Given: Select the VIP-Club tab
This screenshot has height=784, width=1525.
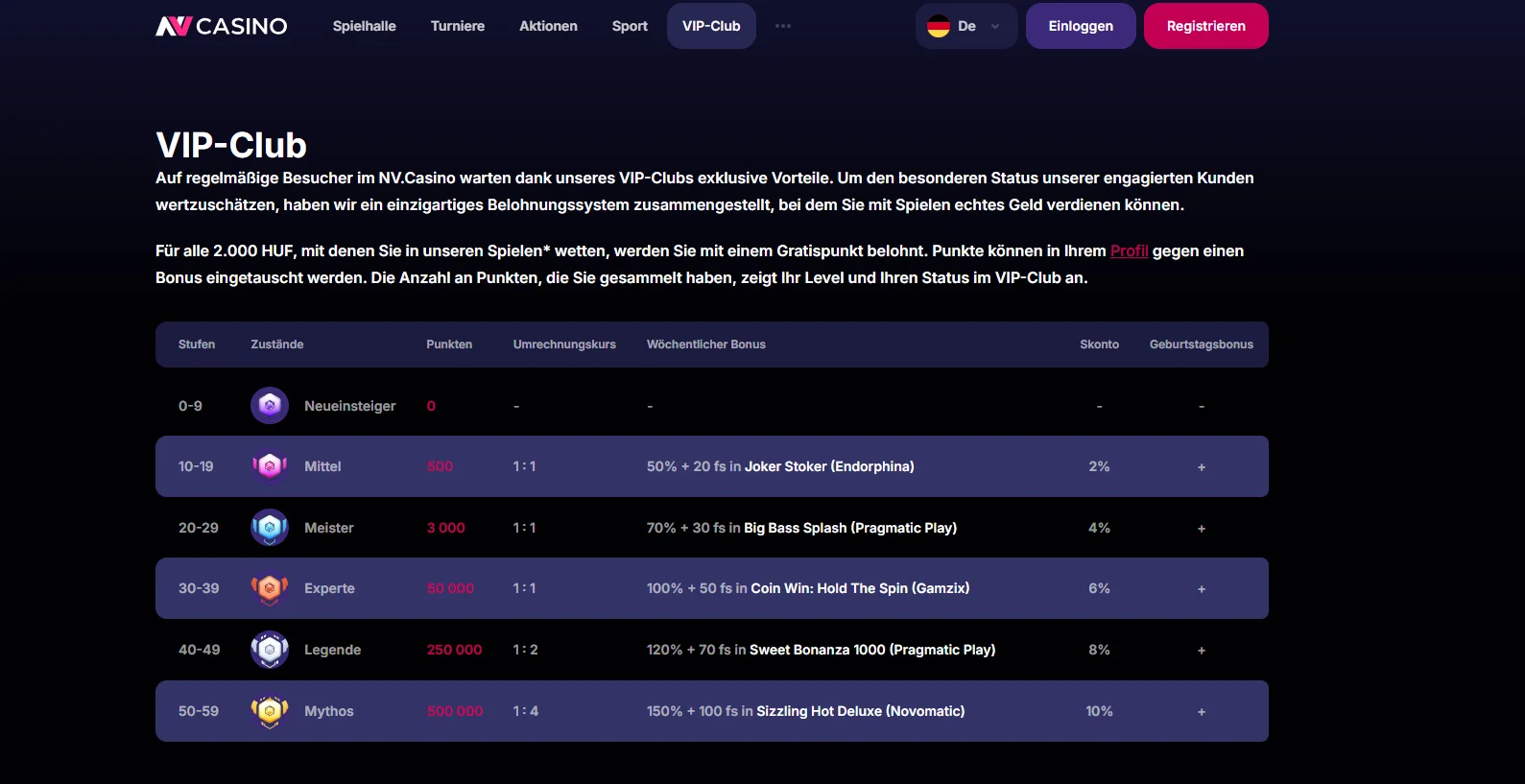Looking at the screenshot, I should (x=711, y=26).
